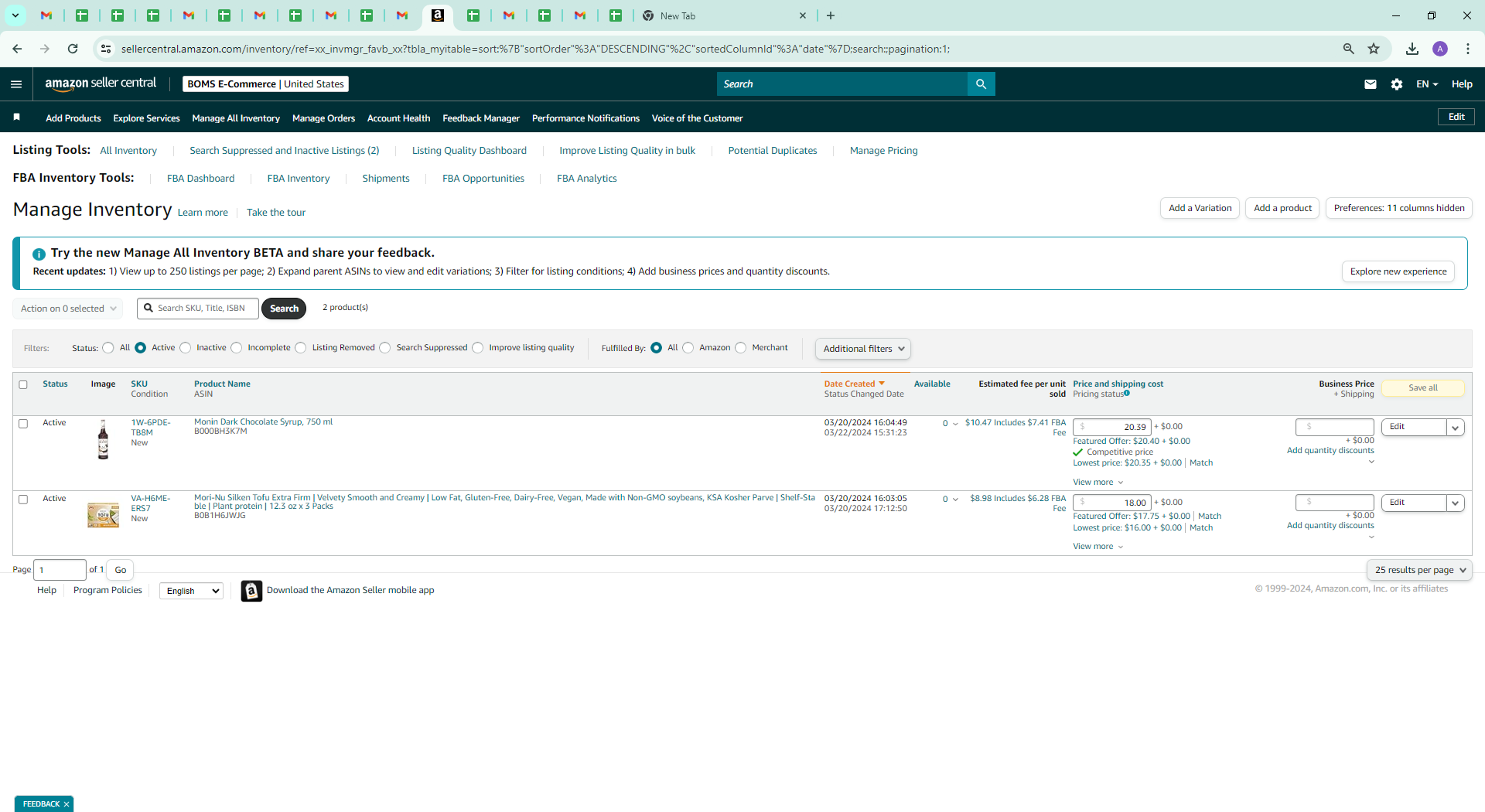Click Add a Variation button
Viewport: 1485px width, 812px height.
coord(1200,208)
